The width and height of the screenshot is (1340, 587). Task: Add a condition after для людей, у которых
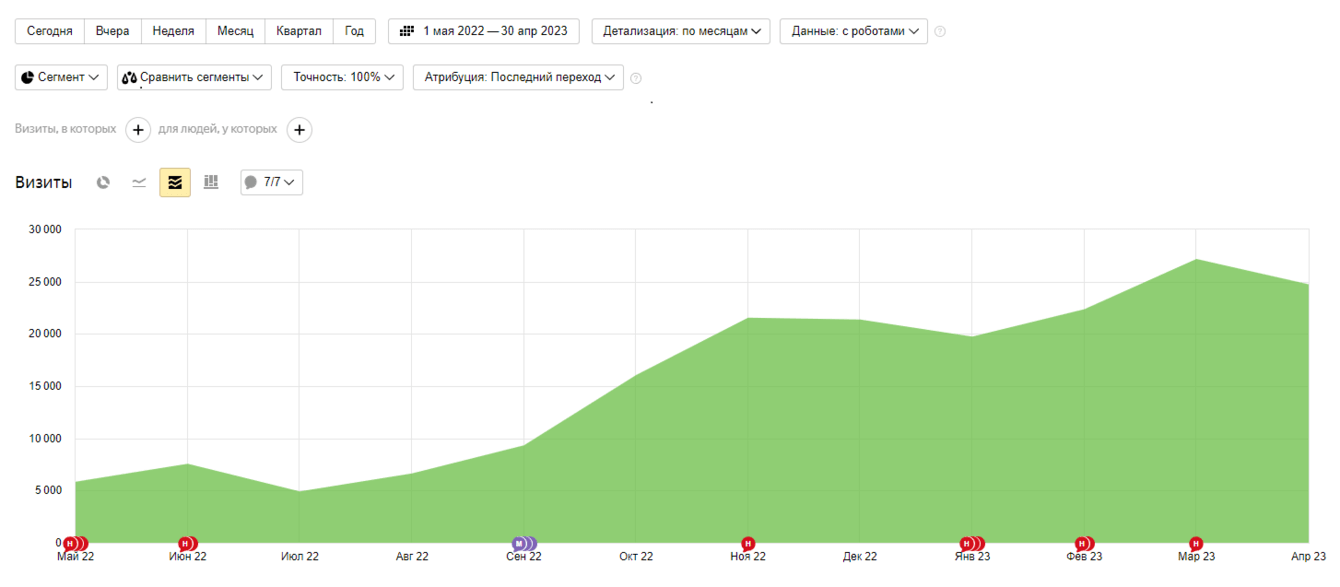pos(299,130)
